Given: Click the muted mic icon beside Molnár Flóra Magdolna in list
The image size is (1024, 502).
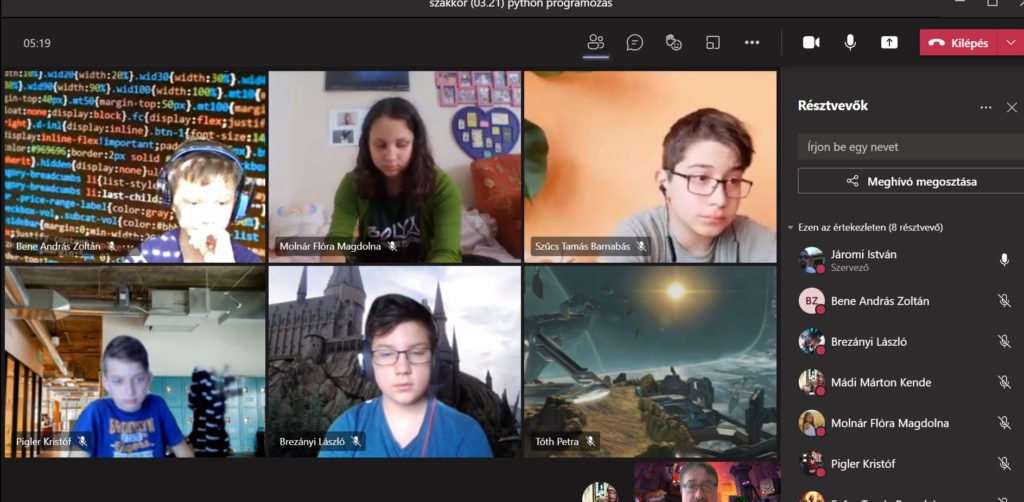Looking at the screenshot, I should tap(1004, 423).
